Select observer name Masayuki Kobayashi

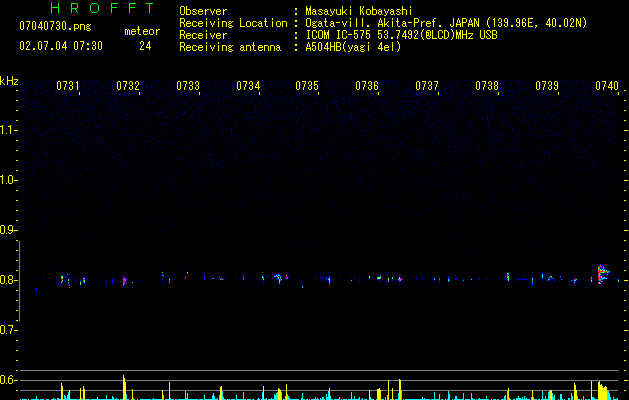point(359,11)
